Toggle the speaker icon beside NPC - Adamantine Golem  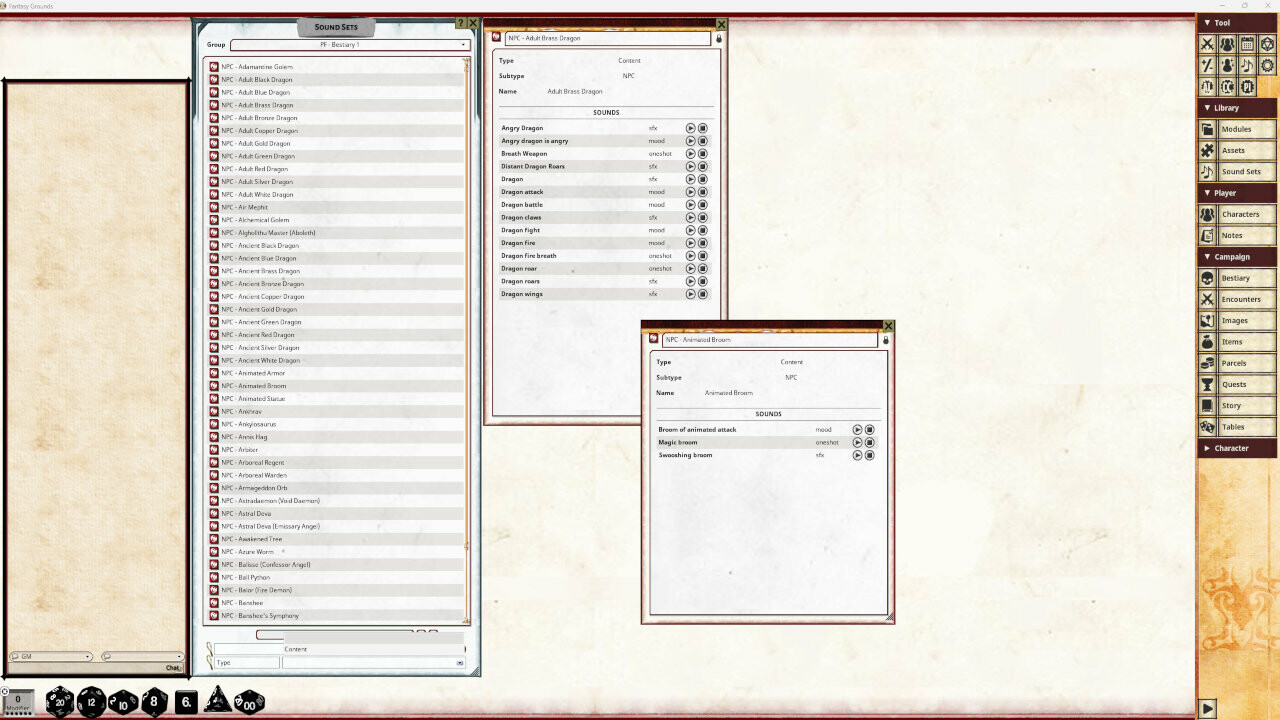213,66
